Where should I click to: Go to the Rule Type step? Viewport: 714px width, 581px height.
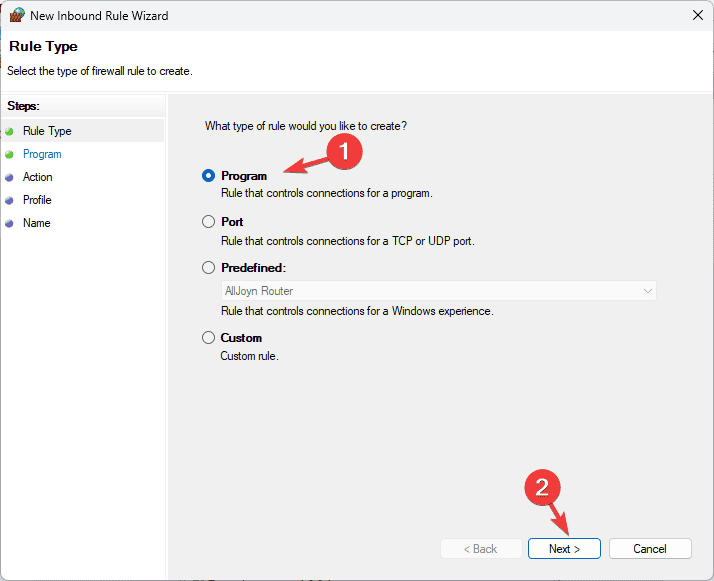tap(47, 131)
